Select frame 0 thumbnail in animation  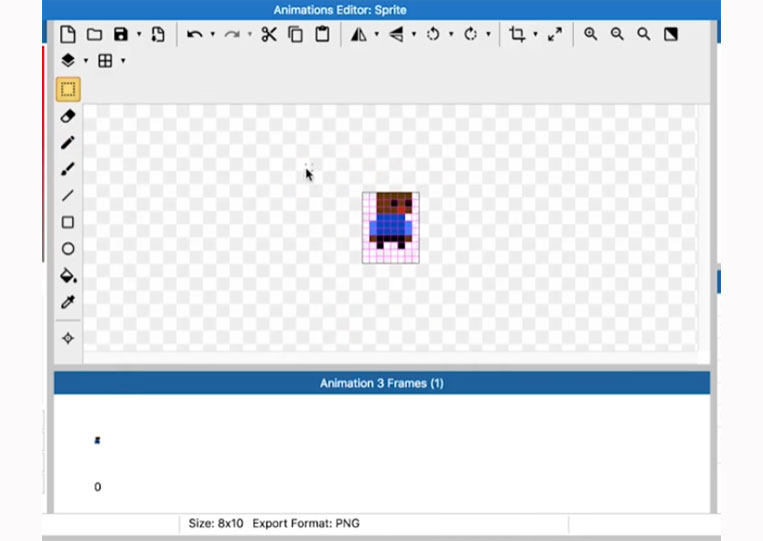coord(97,440)
